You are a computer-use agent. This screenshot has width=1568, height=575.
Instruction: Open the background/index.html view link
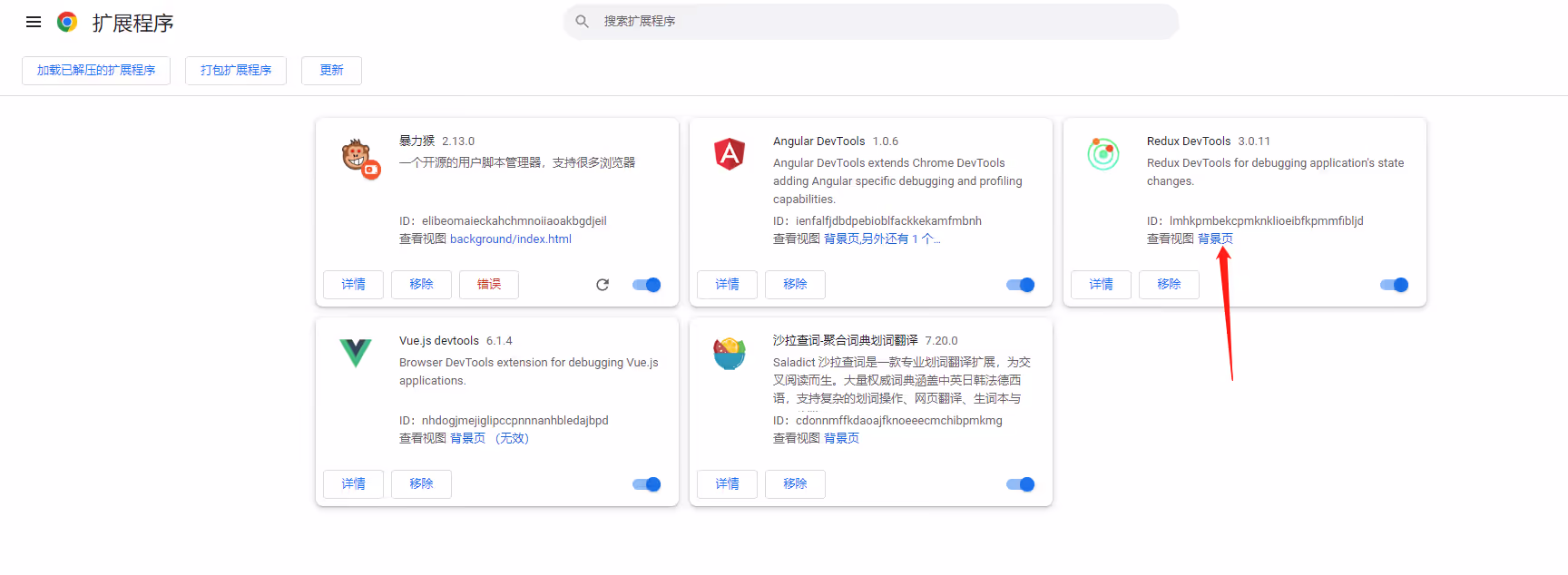coord(511,239)
